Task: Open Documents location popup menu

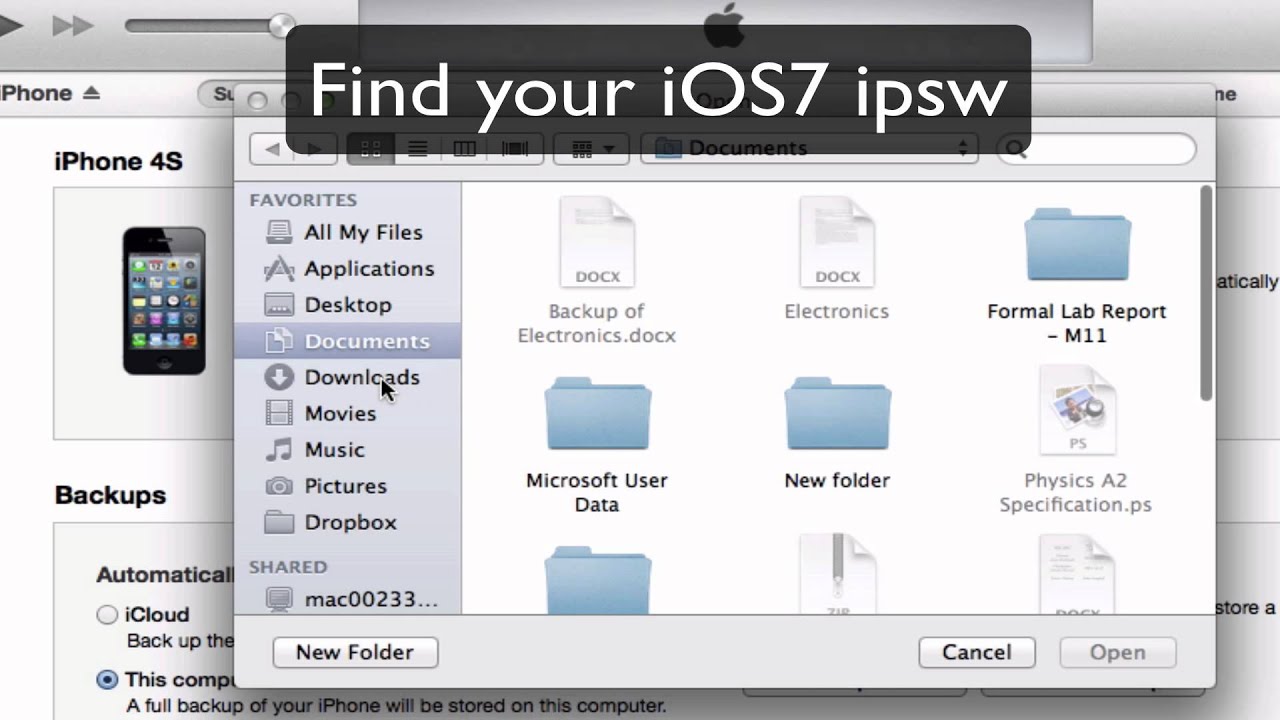Action: 810,149
